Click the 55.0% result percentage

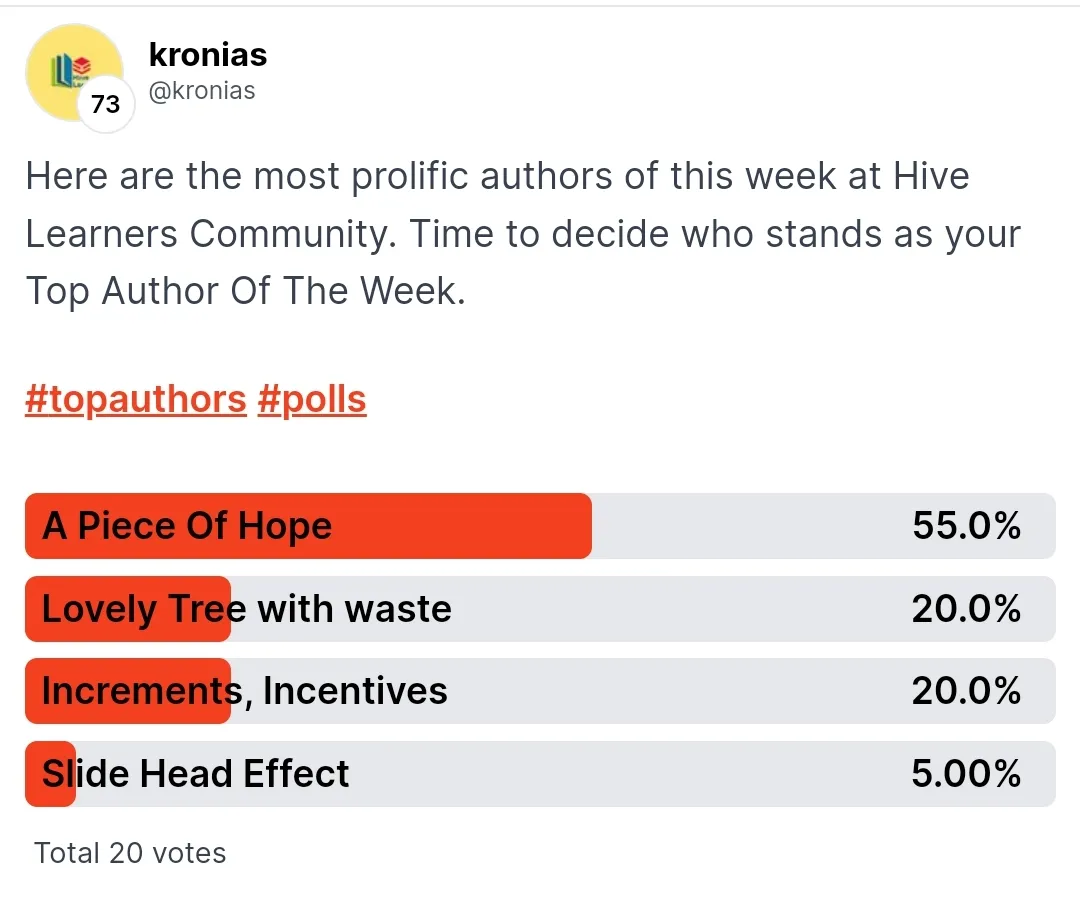point(966,526)
